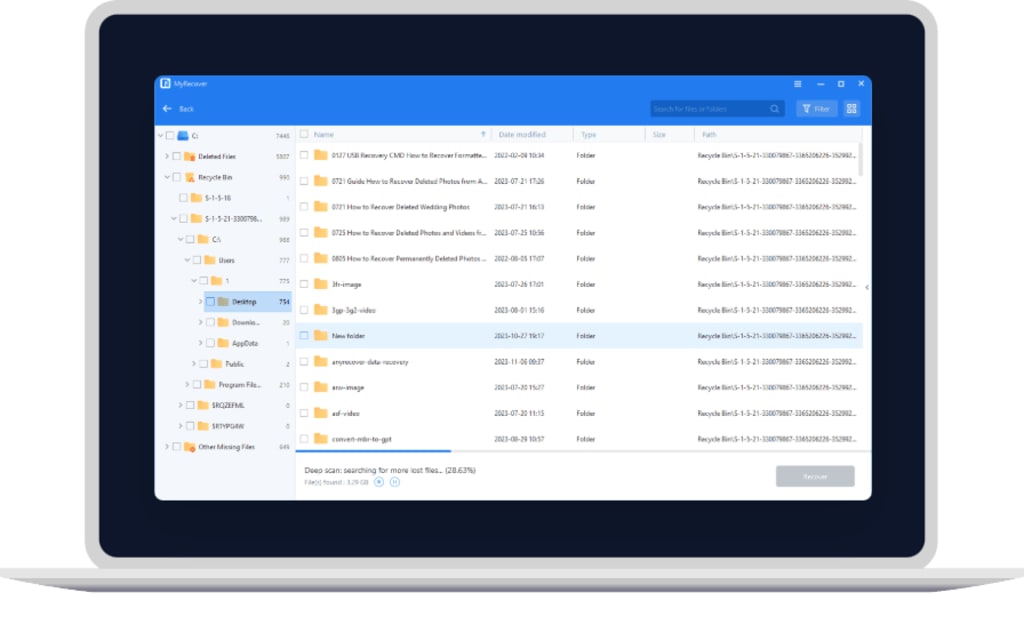Click folder icon of arw-image row
Viewport: 1024px width, 617px height.
tap(320, 387)
